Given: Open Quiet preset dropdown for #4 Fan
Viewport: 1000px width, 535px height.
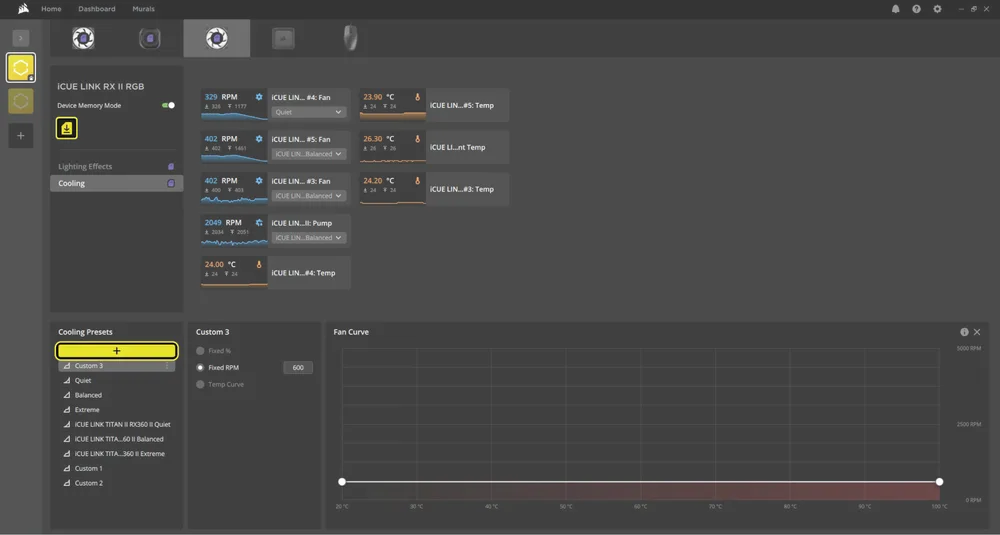Looking at the screenshot, I should pyautogui.click(x=309, y=112).
